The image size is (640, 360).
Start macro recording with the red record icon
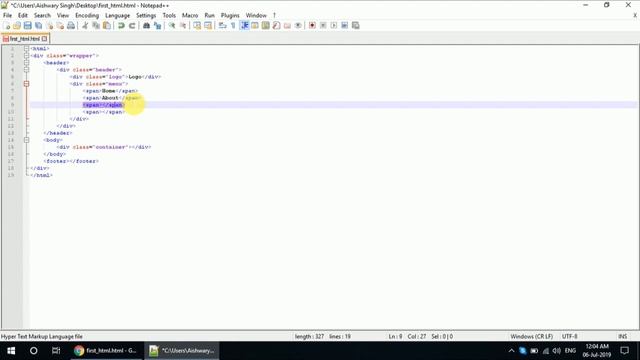click(312, 26)
